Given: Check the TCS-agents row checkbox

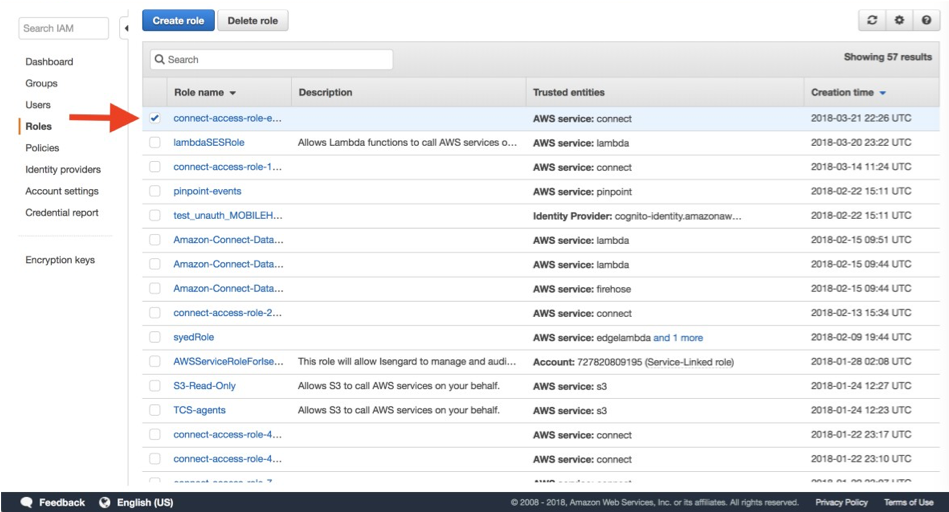Looking at the screenshot, I should (155, 410).
